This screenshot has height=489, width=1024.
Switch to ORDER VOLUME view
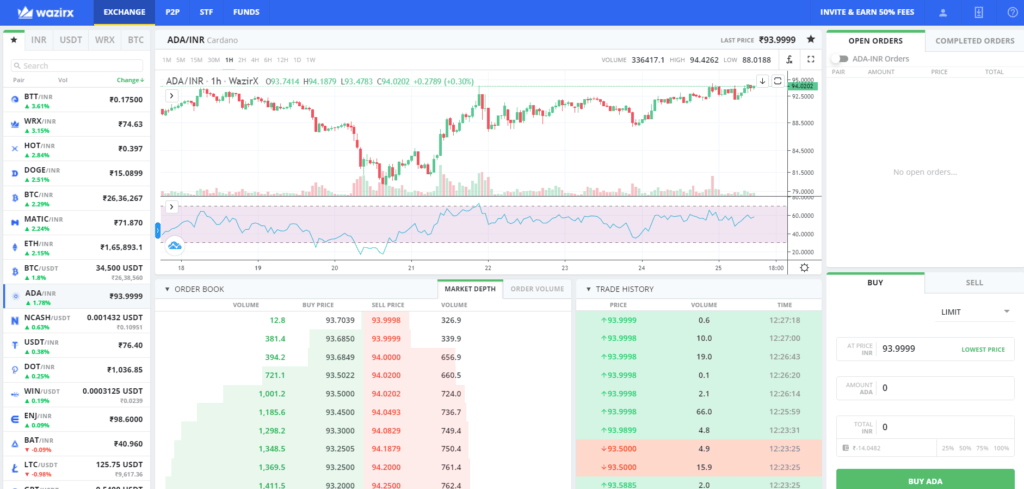coord(537,289)
